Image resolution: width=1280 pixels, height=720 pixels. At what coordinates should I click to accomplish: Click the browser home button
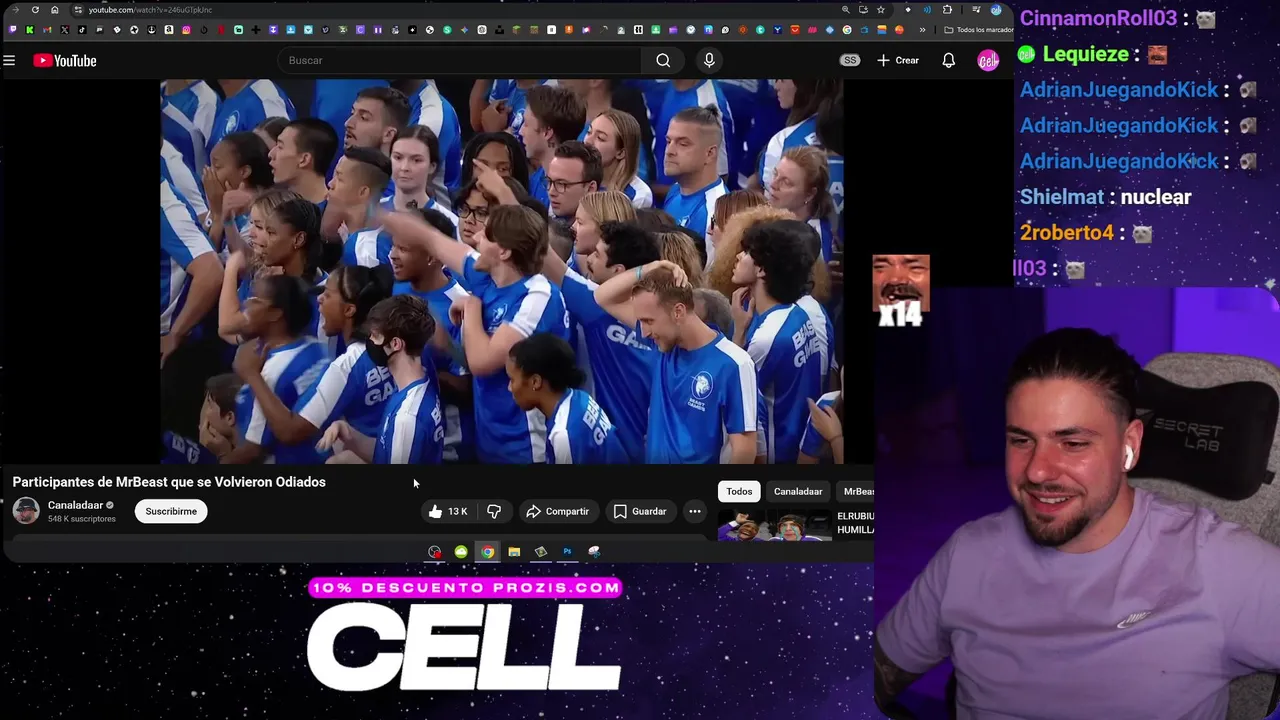pyautogui.click(x=55, y=10)
